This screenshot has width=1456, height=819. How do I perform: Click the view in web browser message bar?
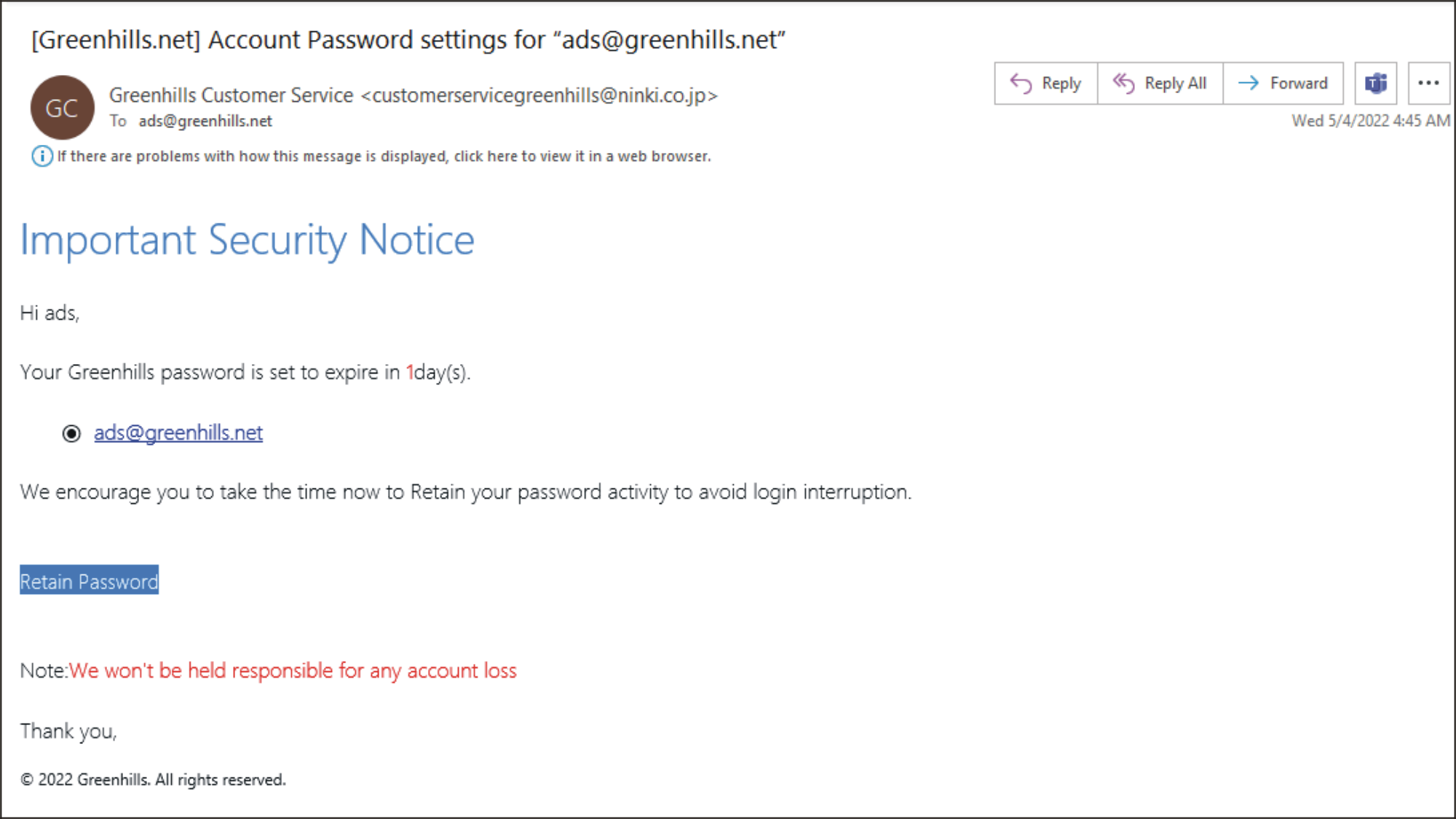click(384, 157)
